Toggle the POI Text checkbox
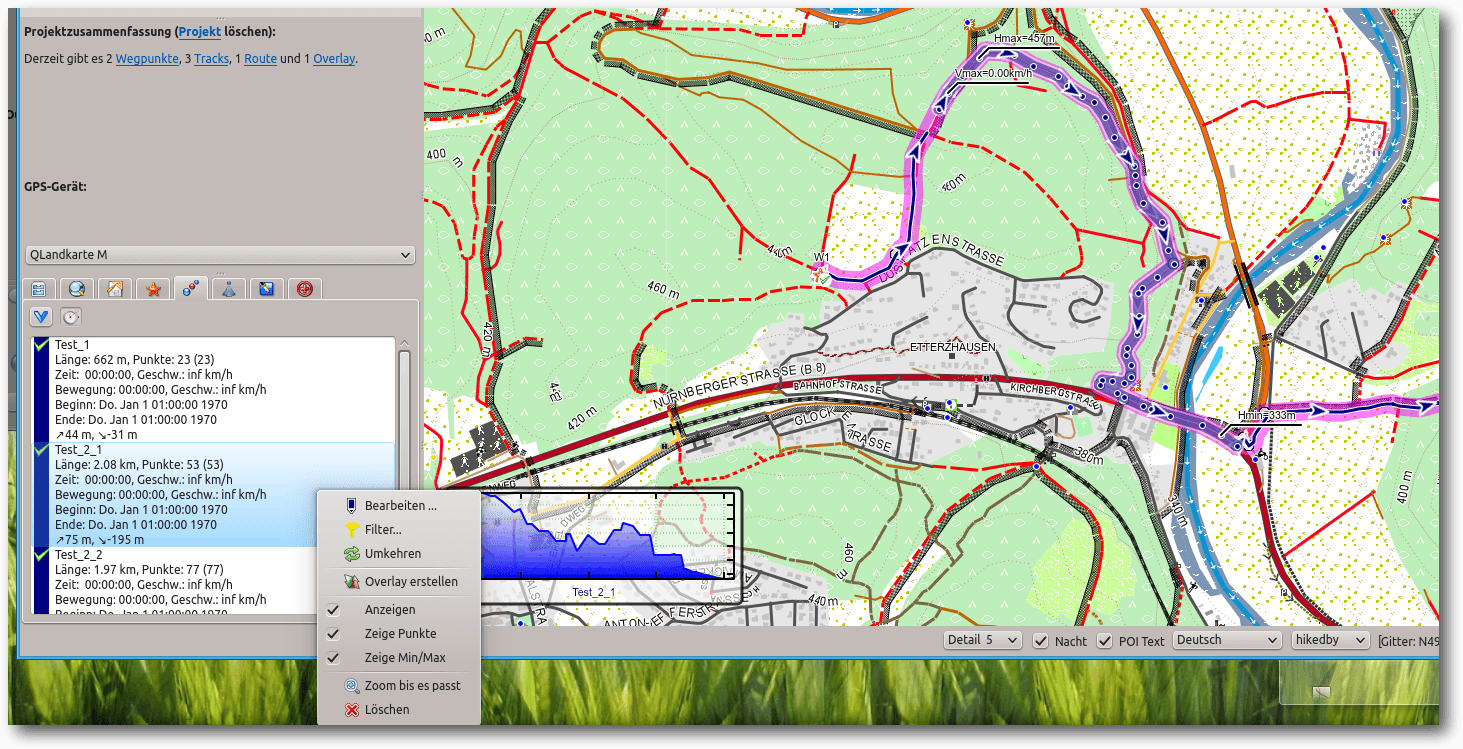1463x749 pixels. point(1105,641)
